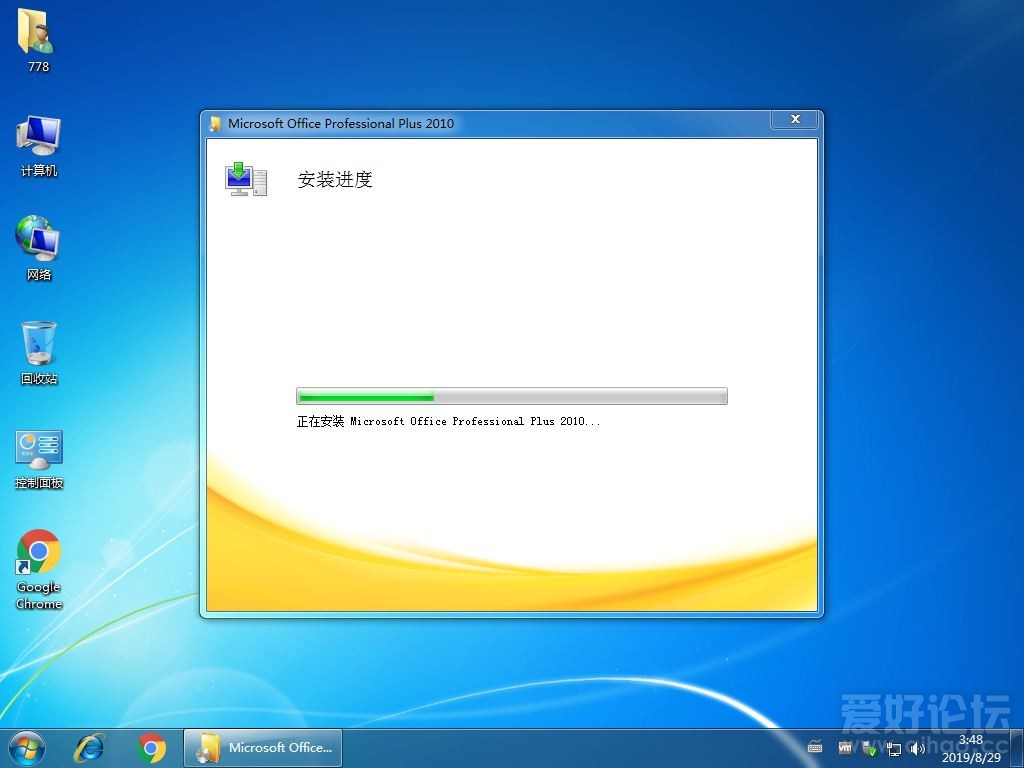The width and height of the screenshot is (1024, 768).
Task: Open the input keyboard tray icon
Action: 815,747
